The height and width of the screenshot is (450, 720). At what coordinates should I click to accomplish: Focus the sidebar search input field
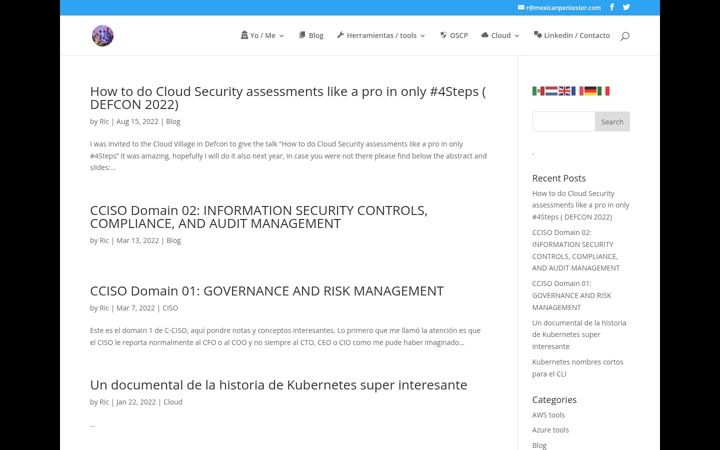pyautogui.click(x=563, y=122)
